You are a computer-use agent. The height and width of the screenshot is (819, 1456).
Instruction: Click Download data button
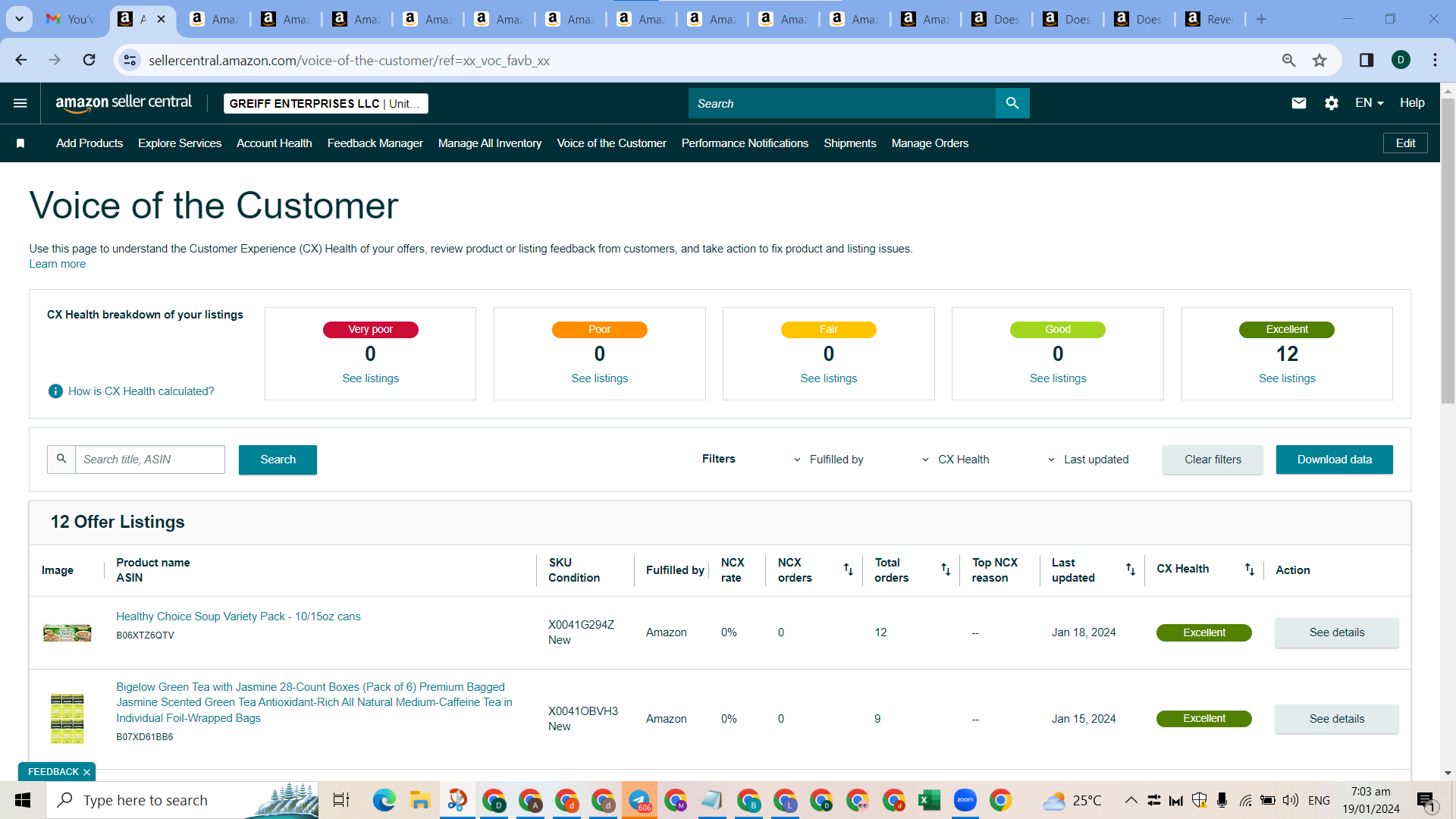1334,460
